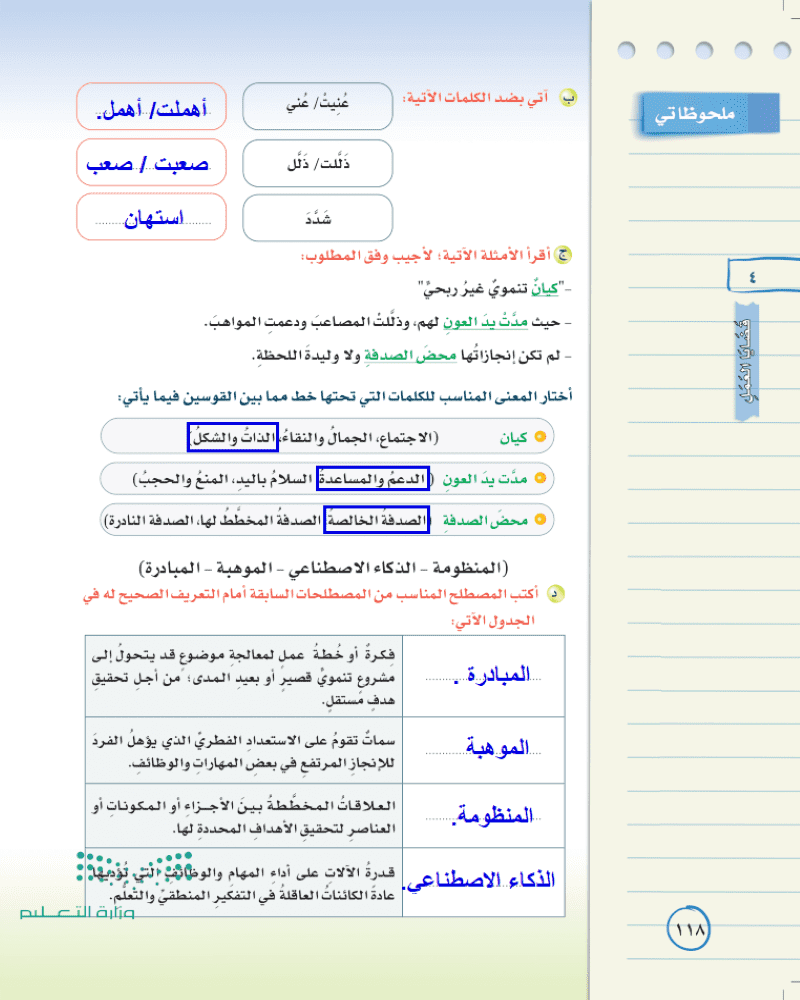Click the answer box 'صعبت / صعب'
The height and width of the screenshot is (1000, 800).
point(152,163)
